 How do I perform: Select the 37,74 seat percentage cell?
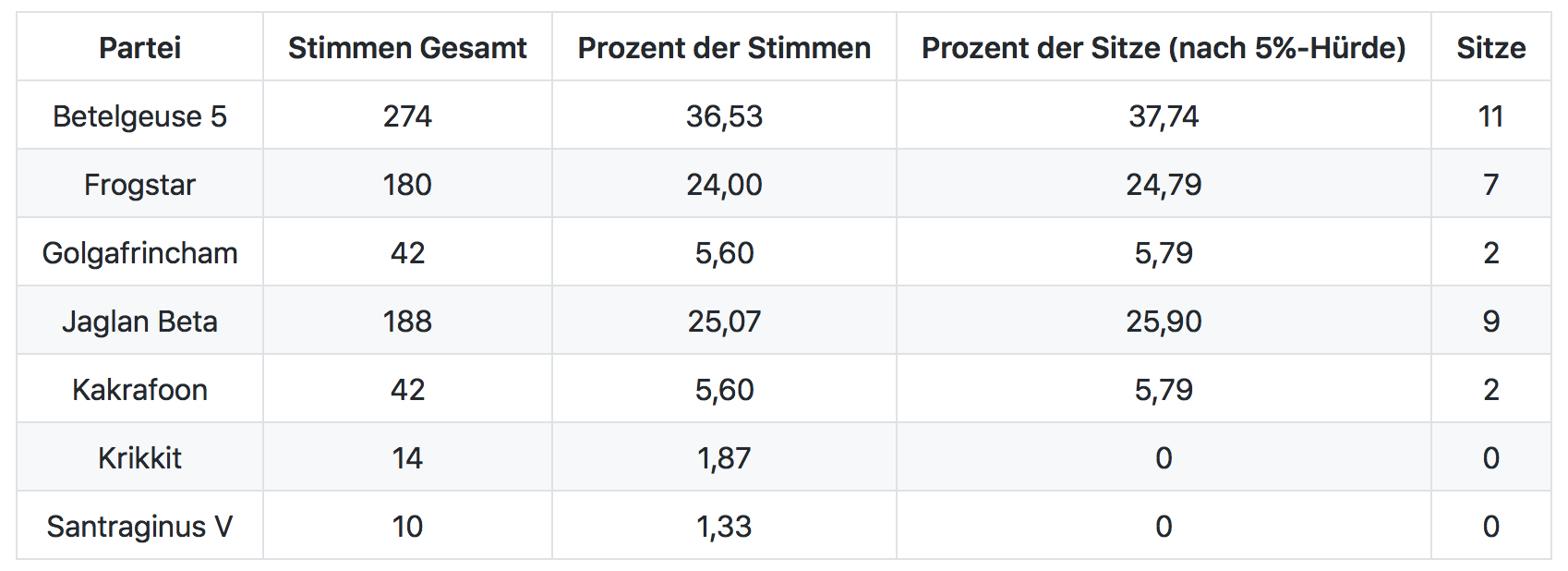pos(1164,116)
